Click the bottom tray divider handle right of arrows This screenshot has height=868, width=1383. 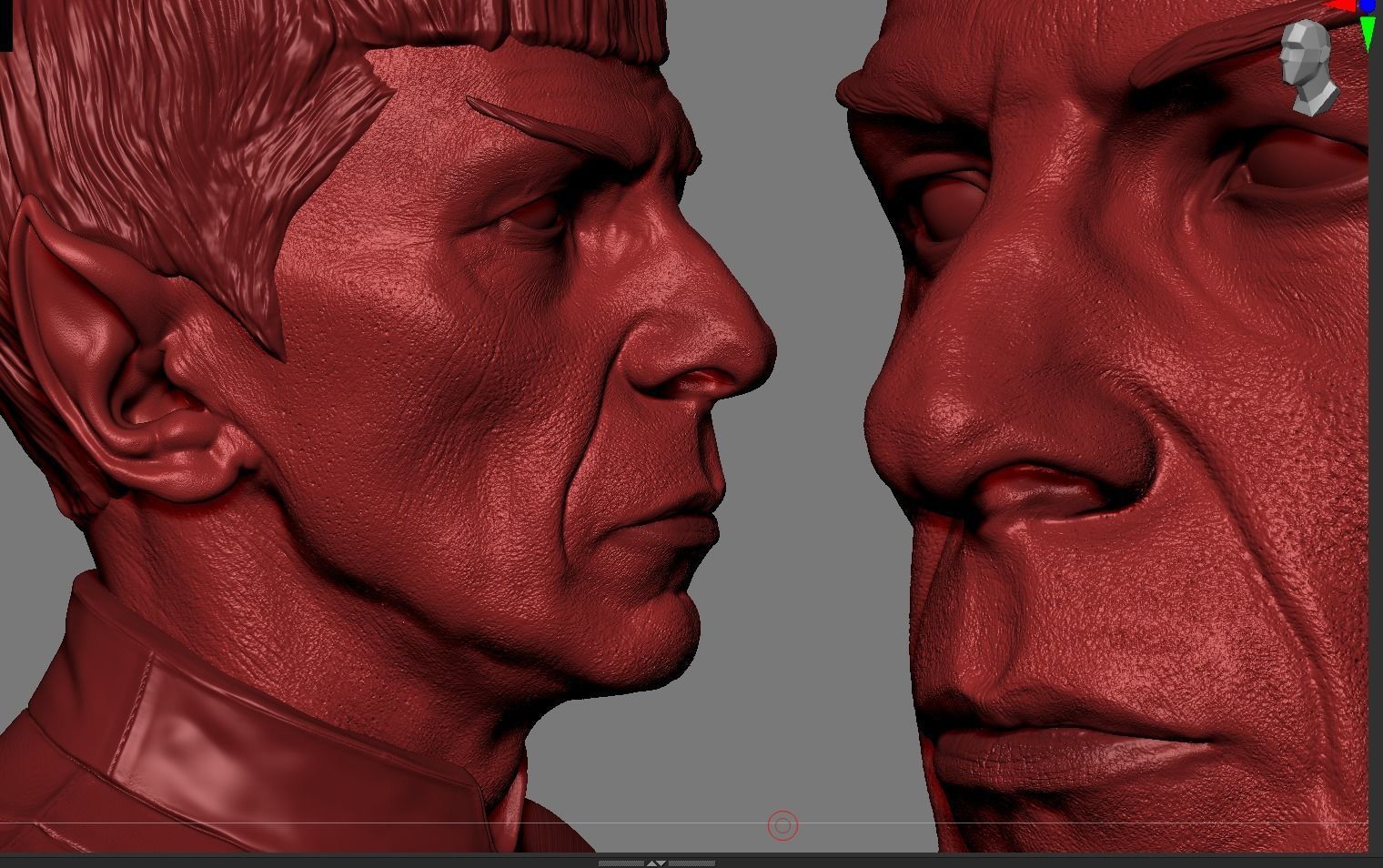pyautogui.click(x=691, y=863)
